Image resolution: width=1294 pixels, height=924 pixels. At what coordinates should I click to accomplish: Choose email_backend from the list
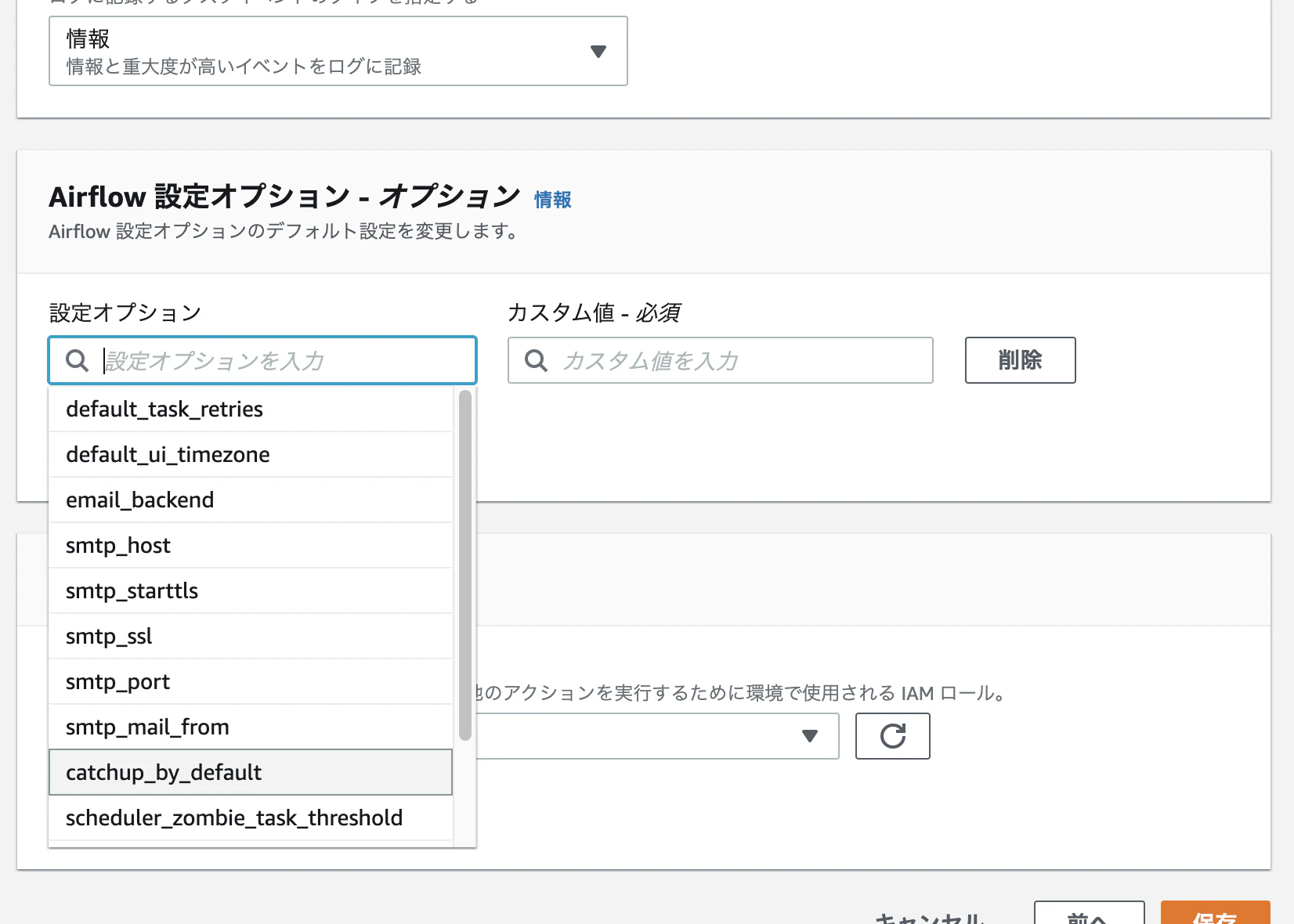click(251, 500)
